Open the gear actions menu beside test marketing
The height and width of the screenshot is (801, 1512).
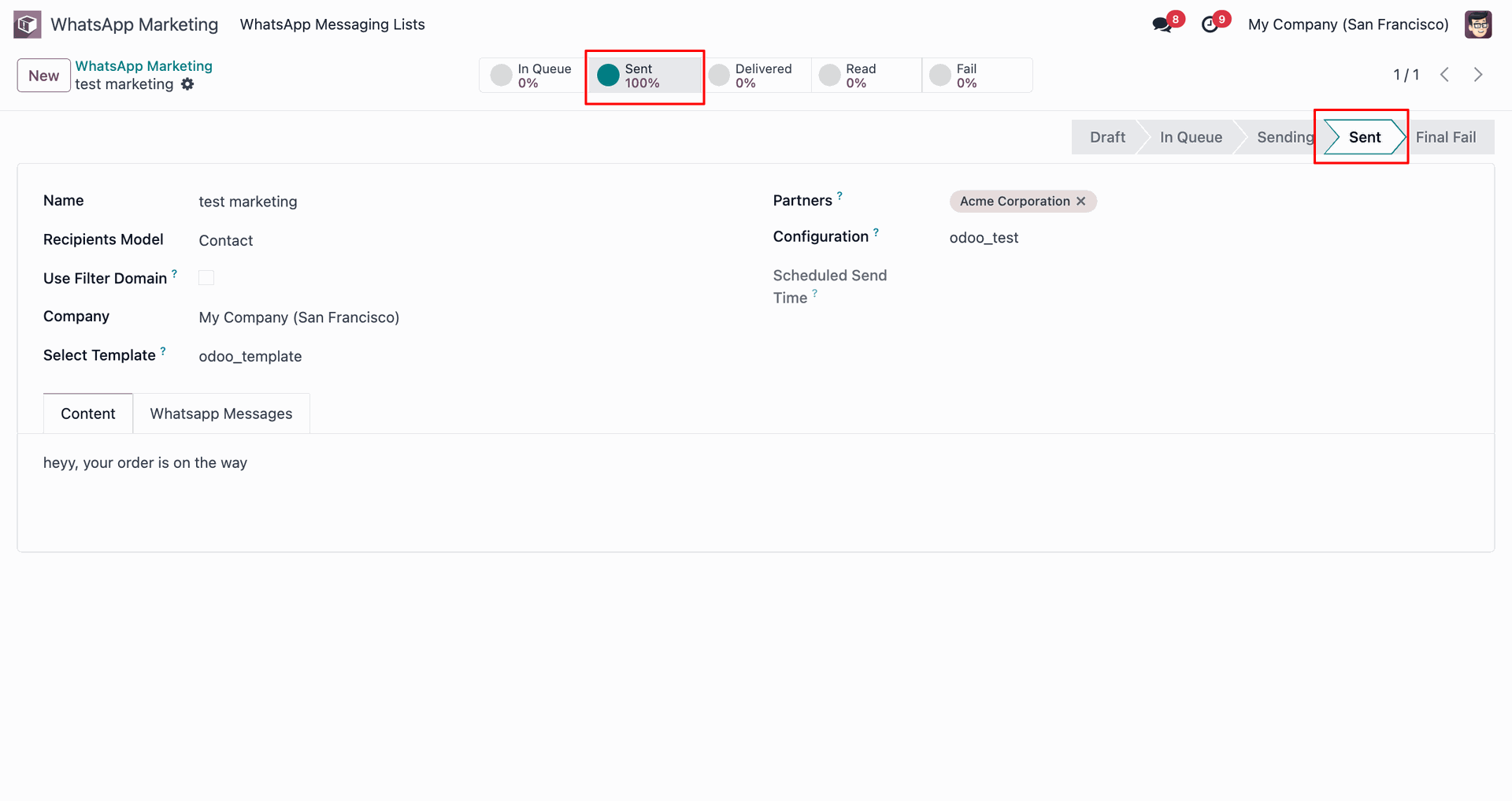click(187, 84)
